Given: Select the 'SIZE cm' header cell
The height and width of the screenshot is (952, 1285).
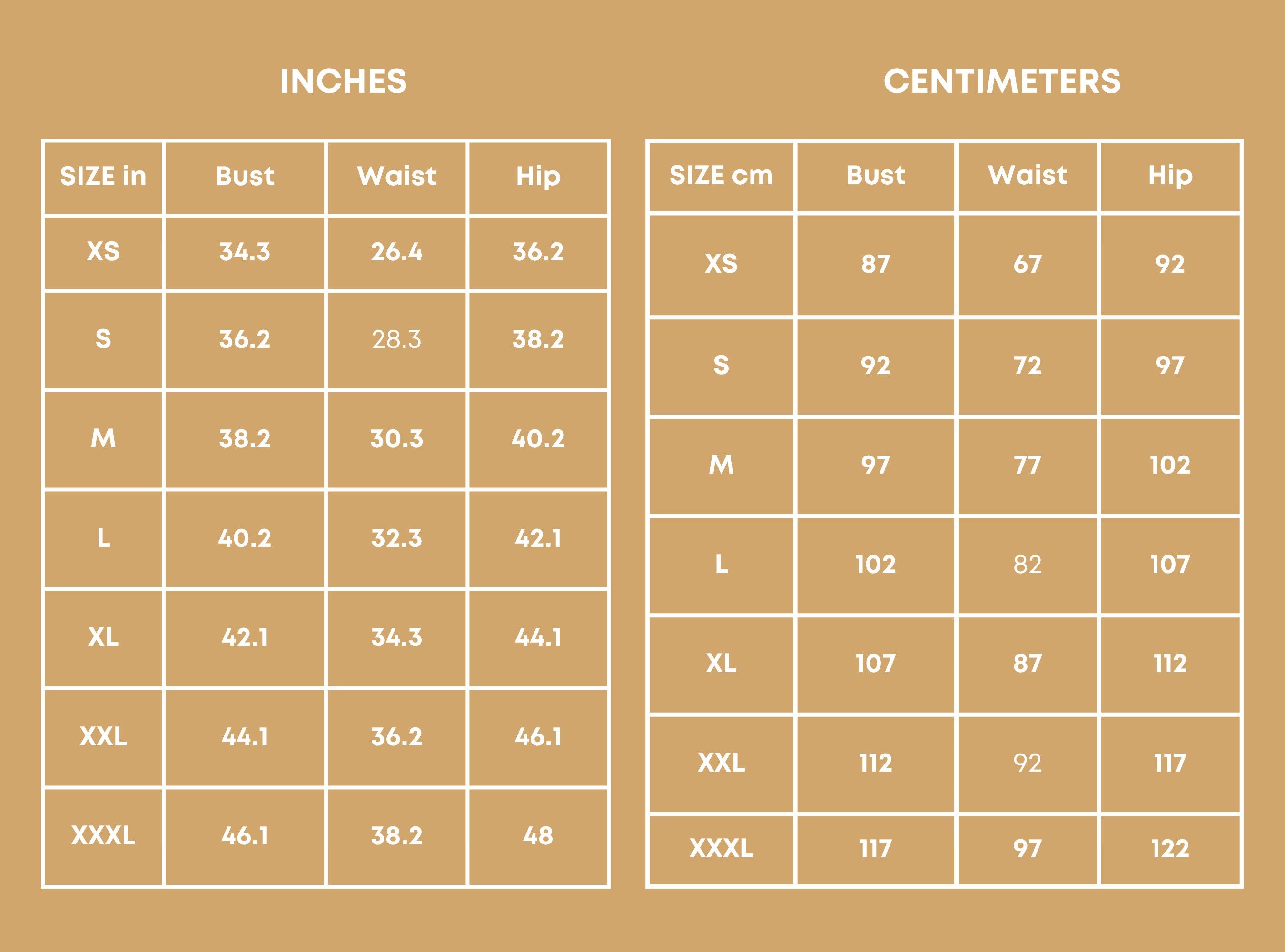Looking at the screenshot, I should point(721,175).
